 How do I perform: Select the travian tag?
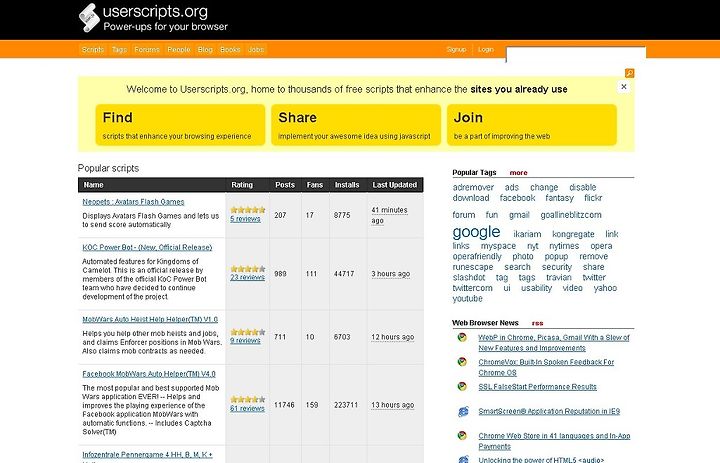559,277
